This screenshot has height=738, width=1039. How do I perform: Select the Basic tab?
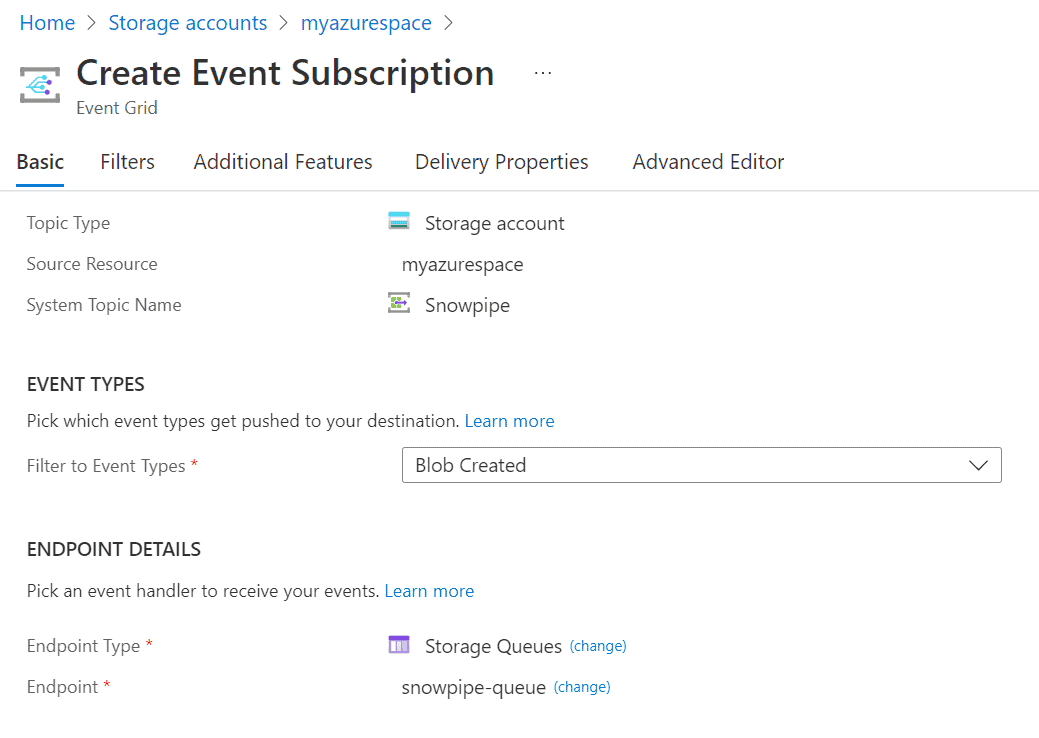tap(40, 161)
